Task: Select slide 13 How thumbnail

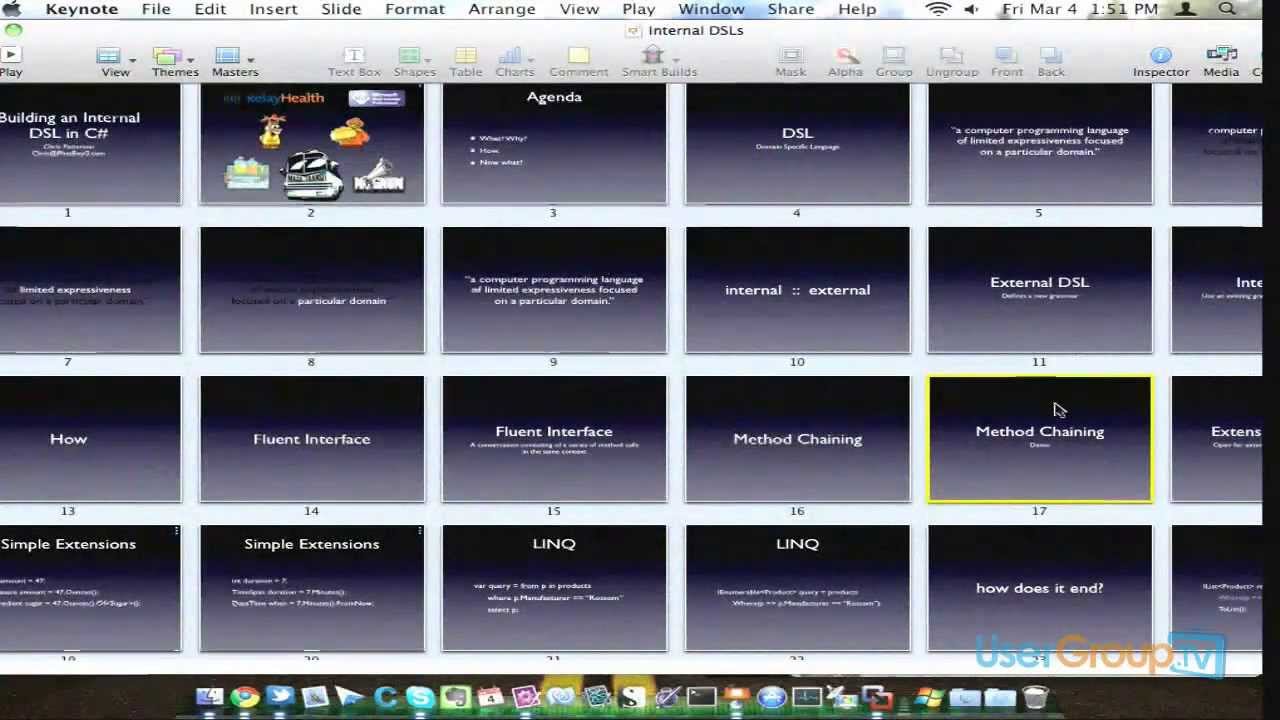Action: tap(90, 439)
